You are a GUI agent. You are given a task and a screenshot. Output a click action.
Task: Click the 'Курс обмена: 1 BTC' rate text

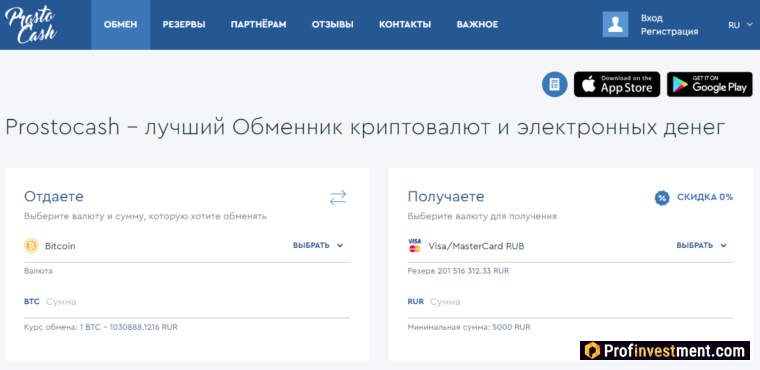101,327
